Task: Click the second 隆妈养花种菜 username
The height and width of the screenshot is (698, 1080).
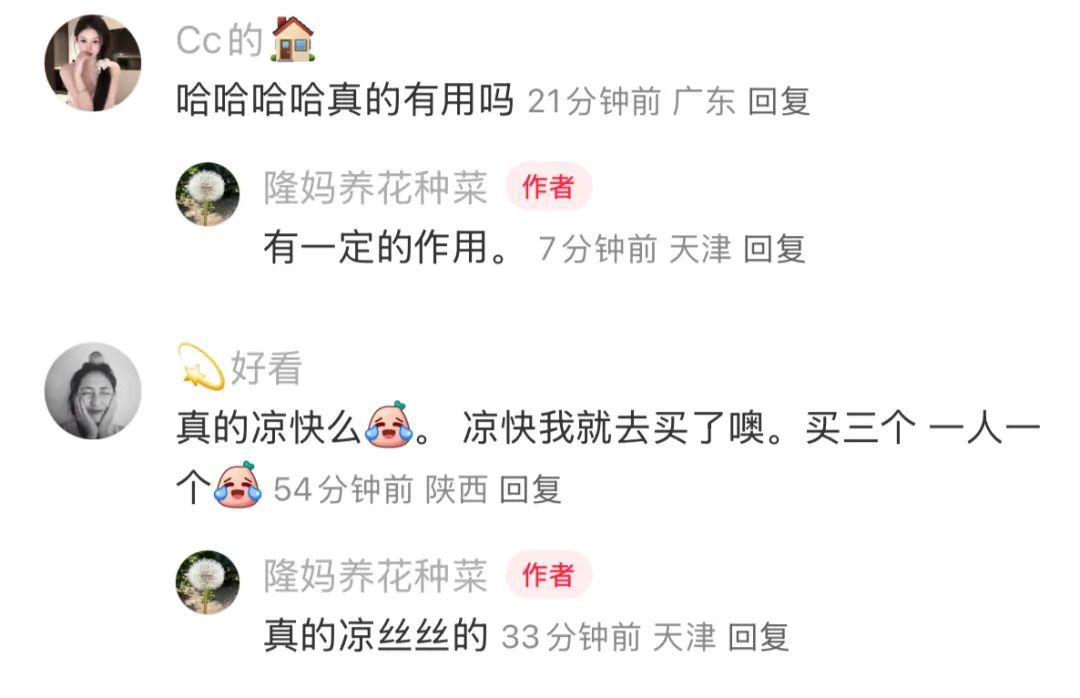Action: (x=375, y=576)
